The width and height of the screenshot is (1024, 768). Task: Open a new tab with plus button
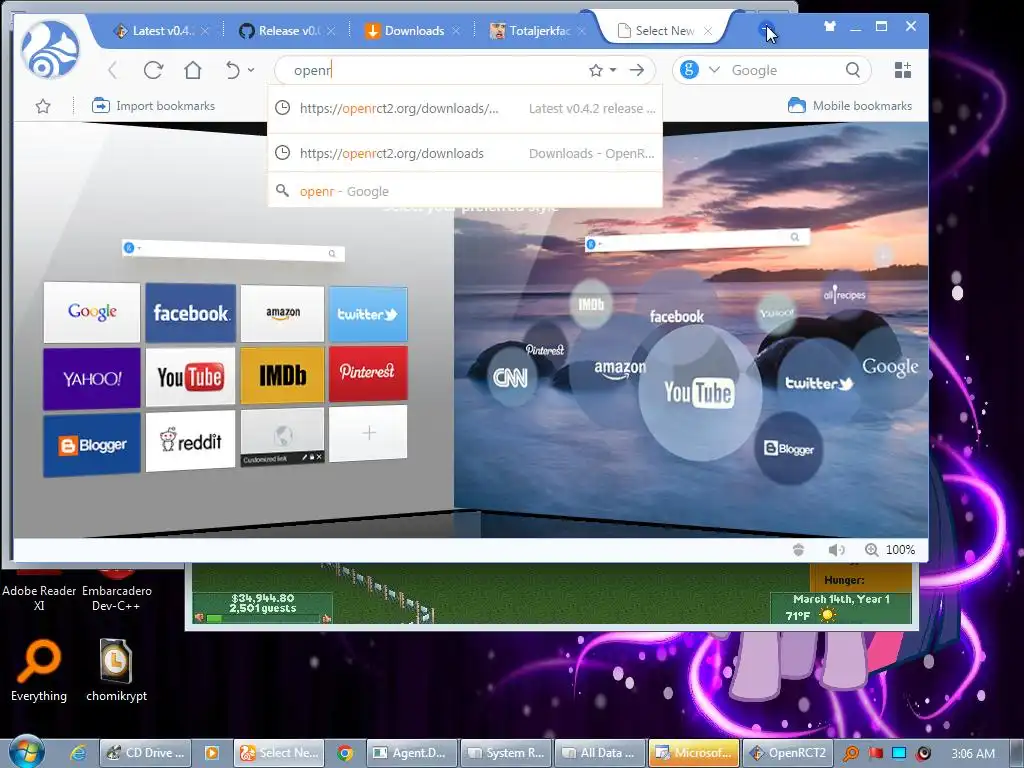[x=766, y=30]
